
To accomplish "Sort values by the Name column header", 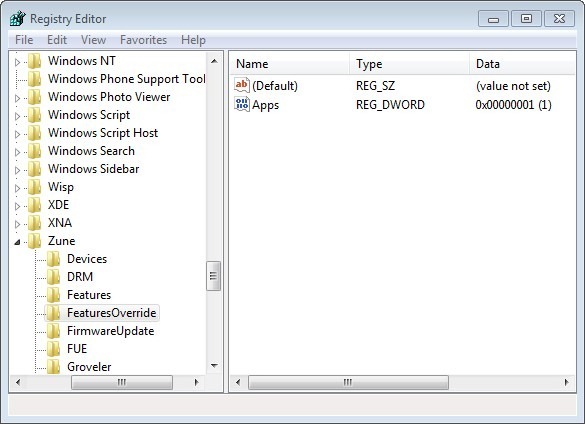I will pos(290,64).
